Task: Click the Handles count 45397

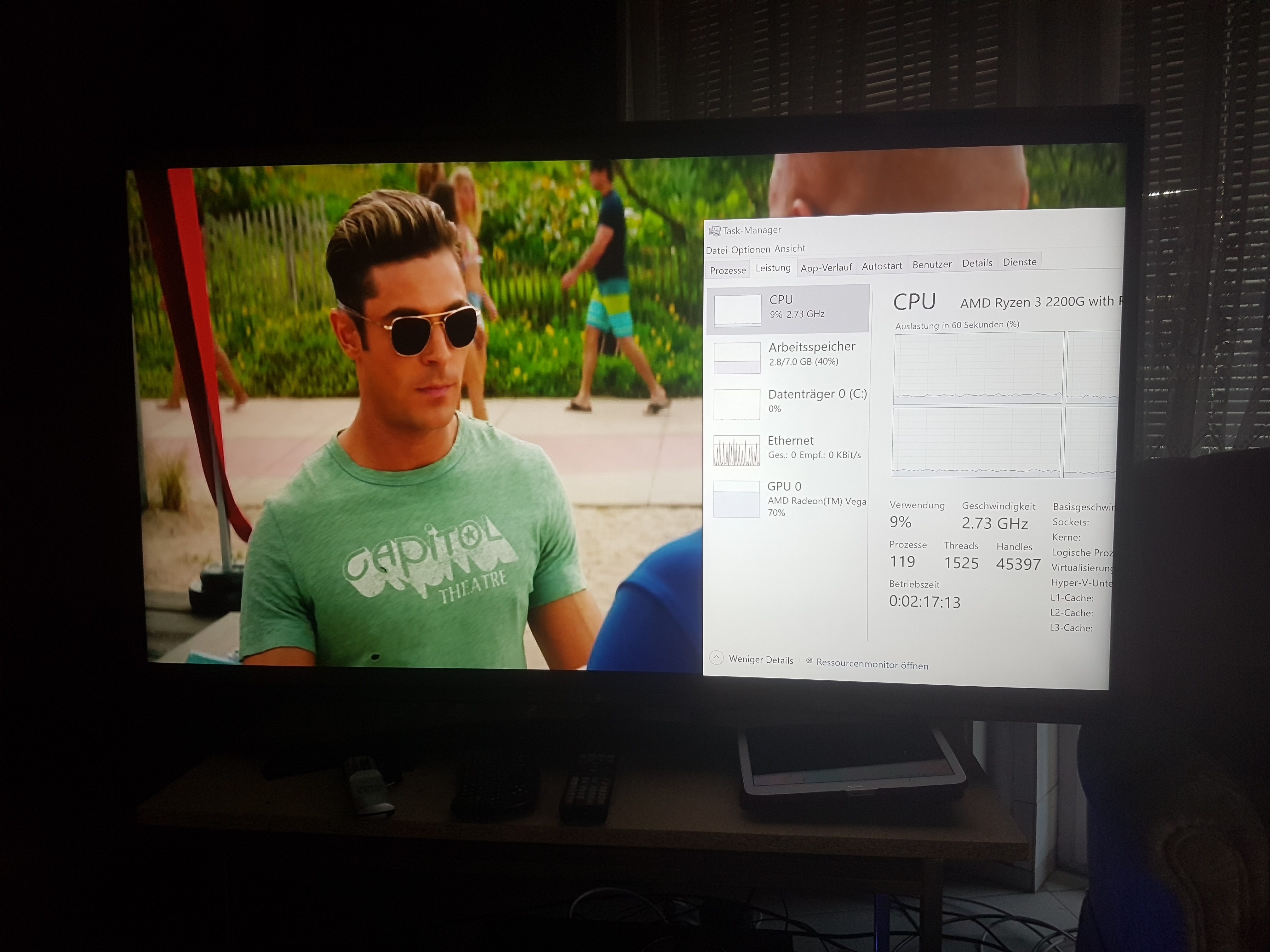Action: (x=1018, y=565)
